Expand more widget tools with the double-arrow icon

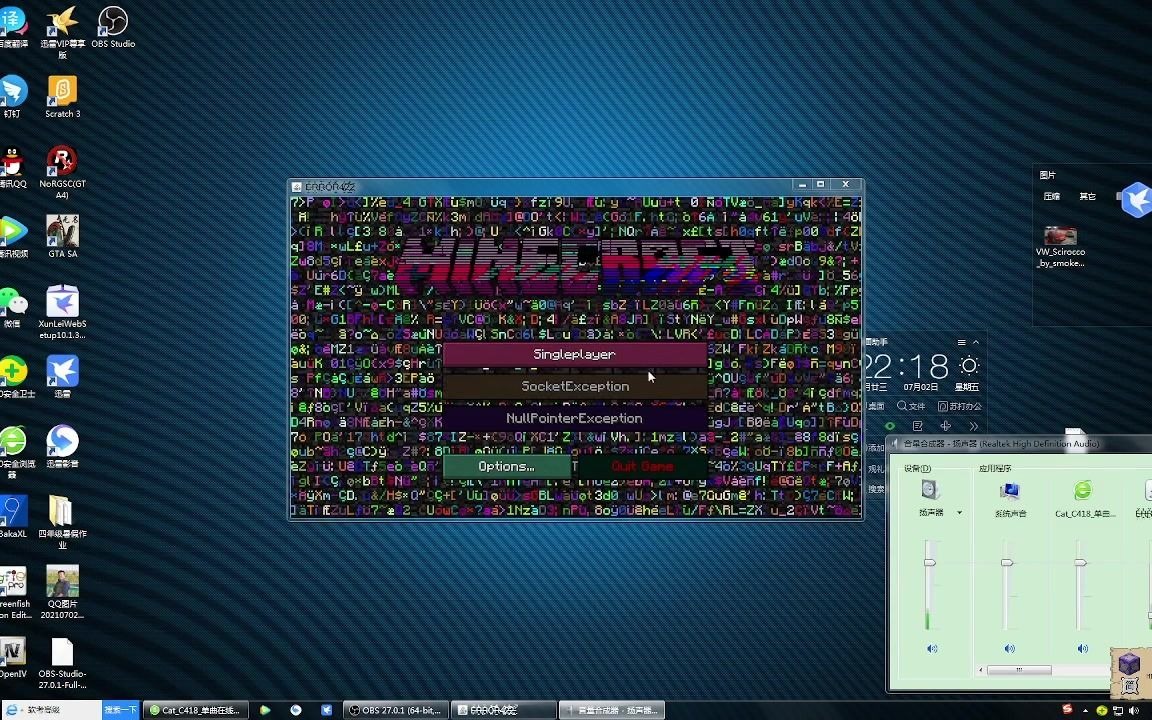click(973, 426)
